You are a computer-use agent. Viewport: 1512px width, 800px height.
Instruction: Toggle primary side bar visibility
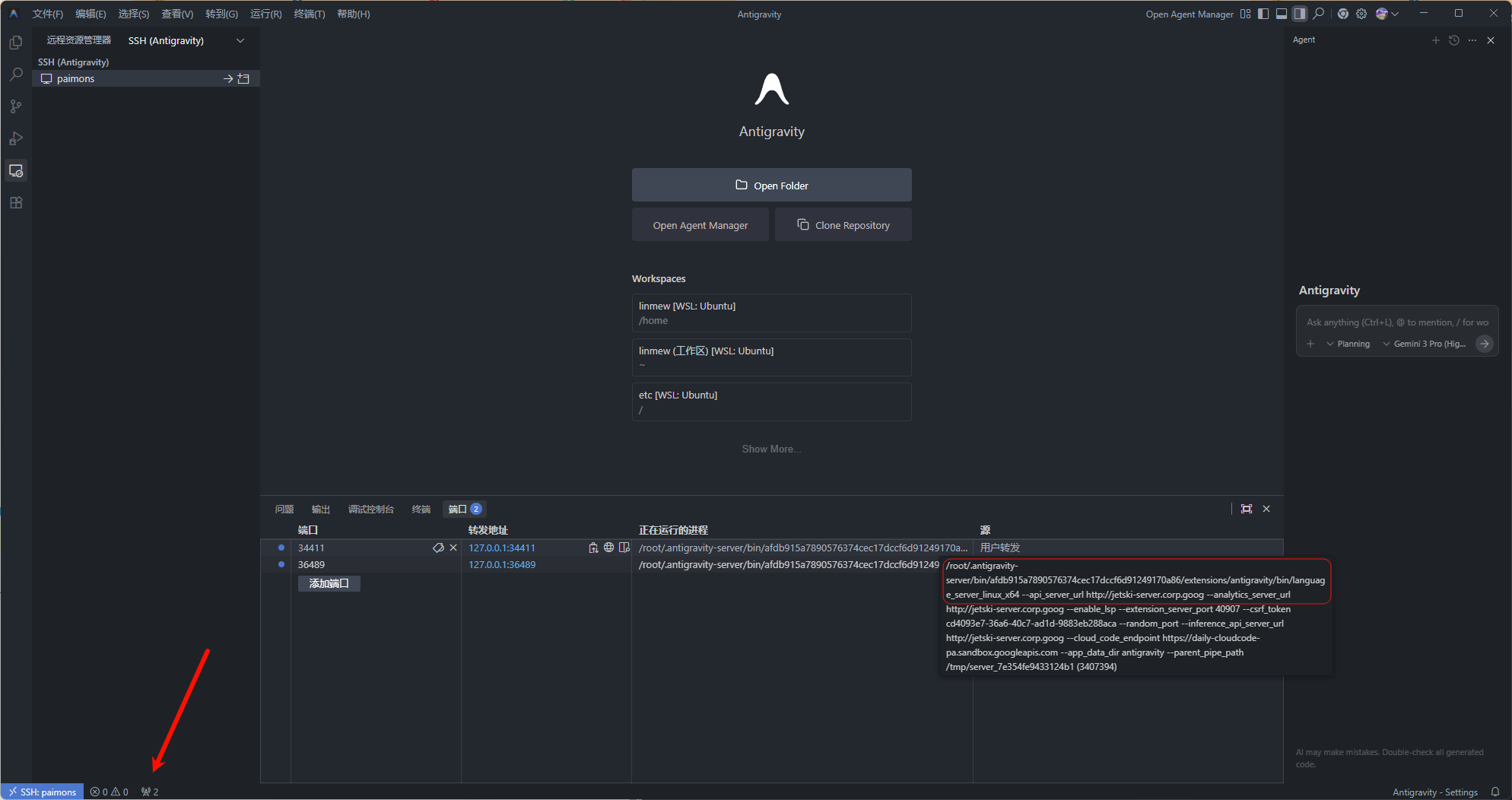point(1263,14)
